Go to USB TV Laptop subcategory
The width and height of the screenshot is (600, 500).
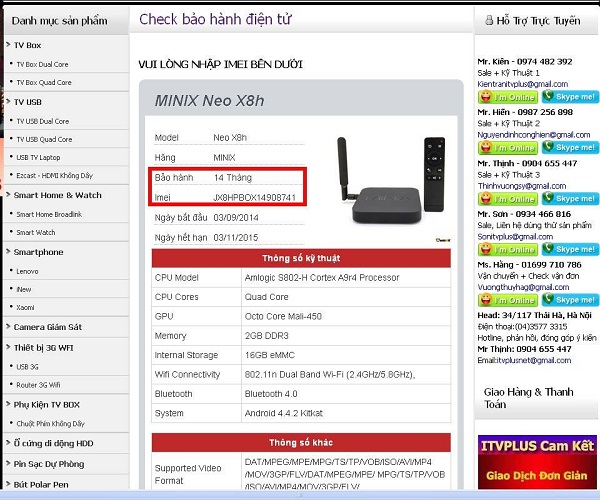(38, 158)
